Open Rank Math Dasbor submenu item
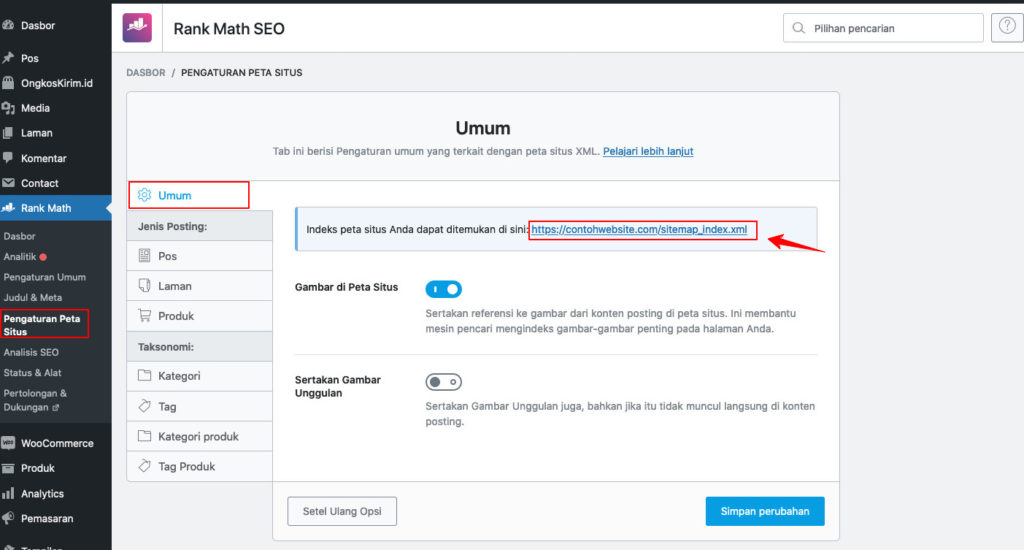Image resolution: width=1024 pixels, height=550 pixels. [20, 236]
